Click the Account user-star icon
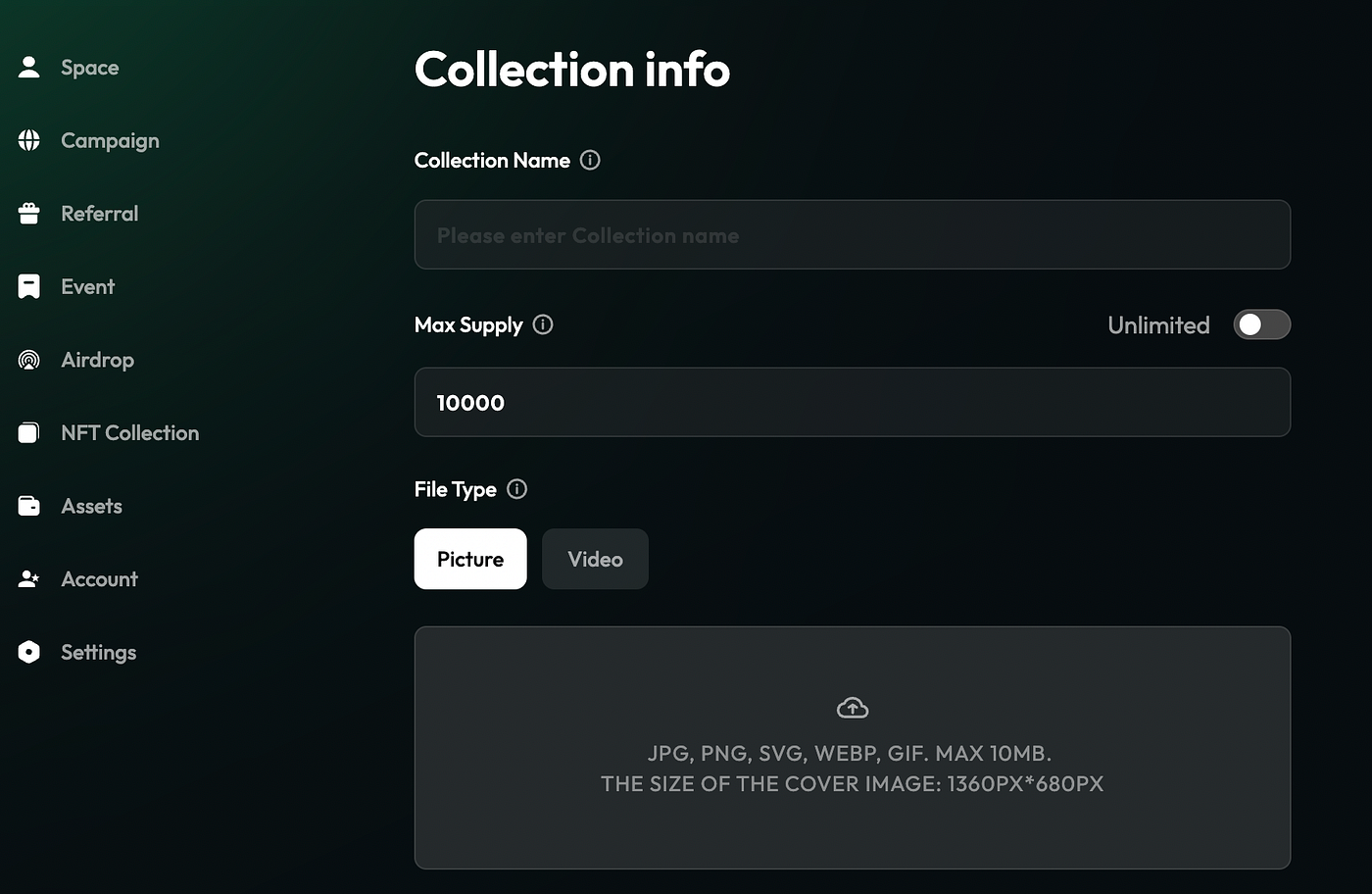 (x=29, y=579)
